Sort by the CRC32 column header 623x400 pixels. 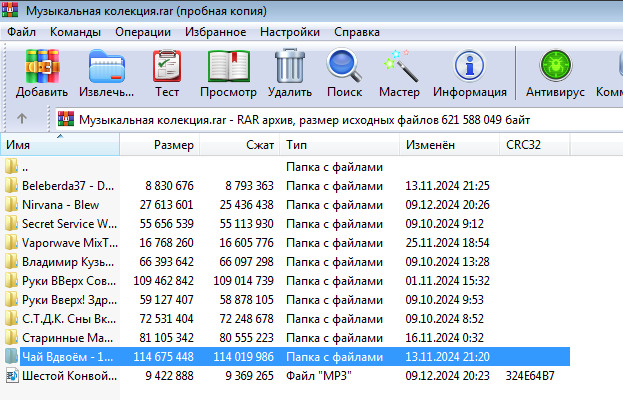(535, 145)
